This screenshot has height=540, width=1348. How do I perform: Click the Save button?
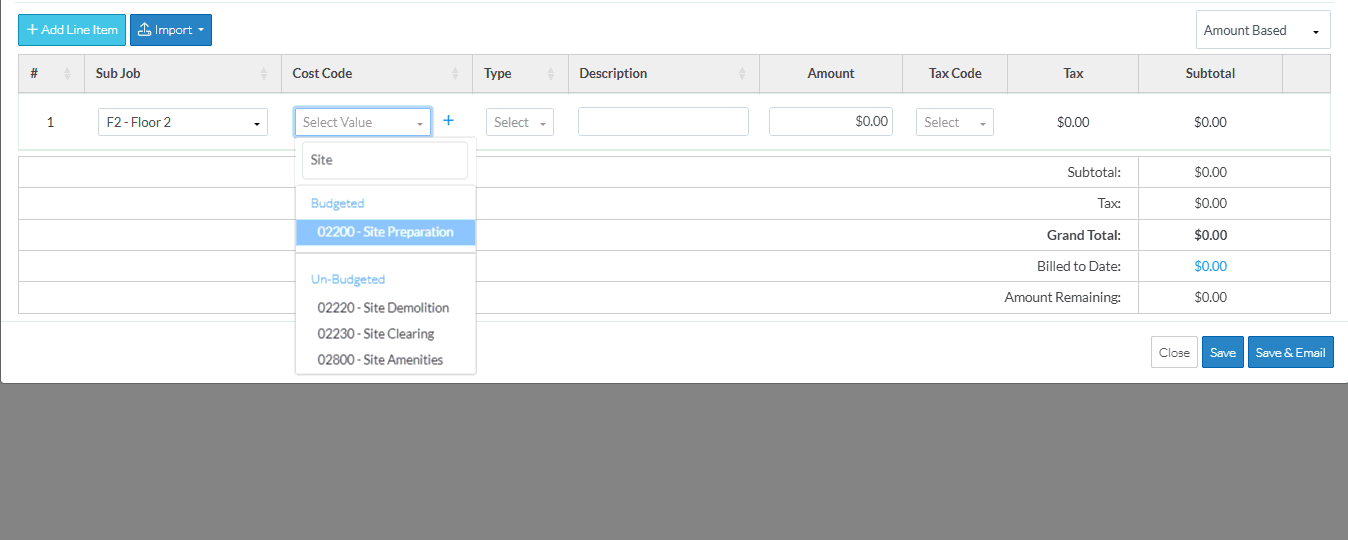1223,352
